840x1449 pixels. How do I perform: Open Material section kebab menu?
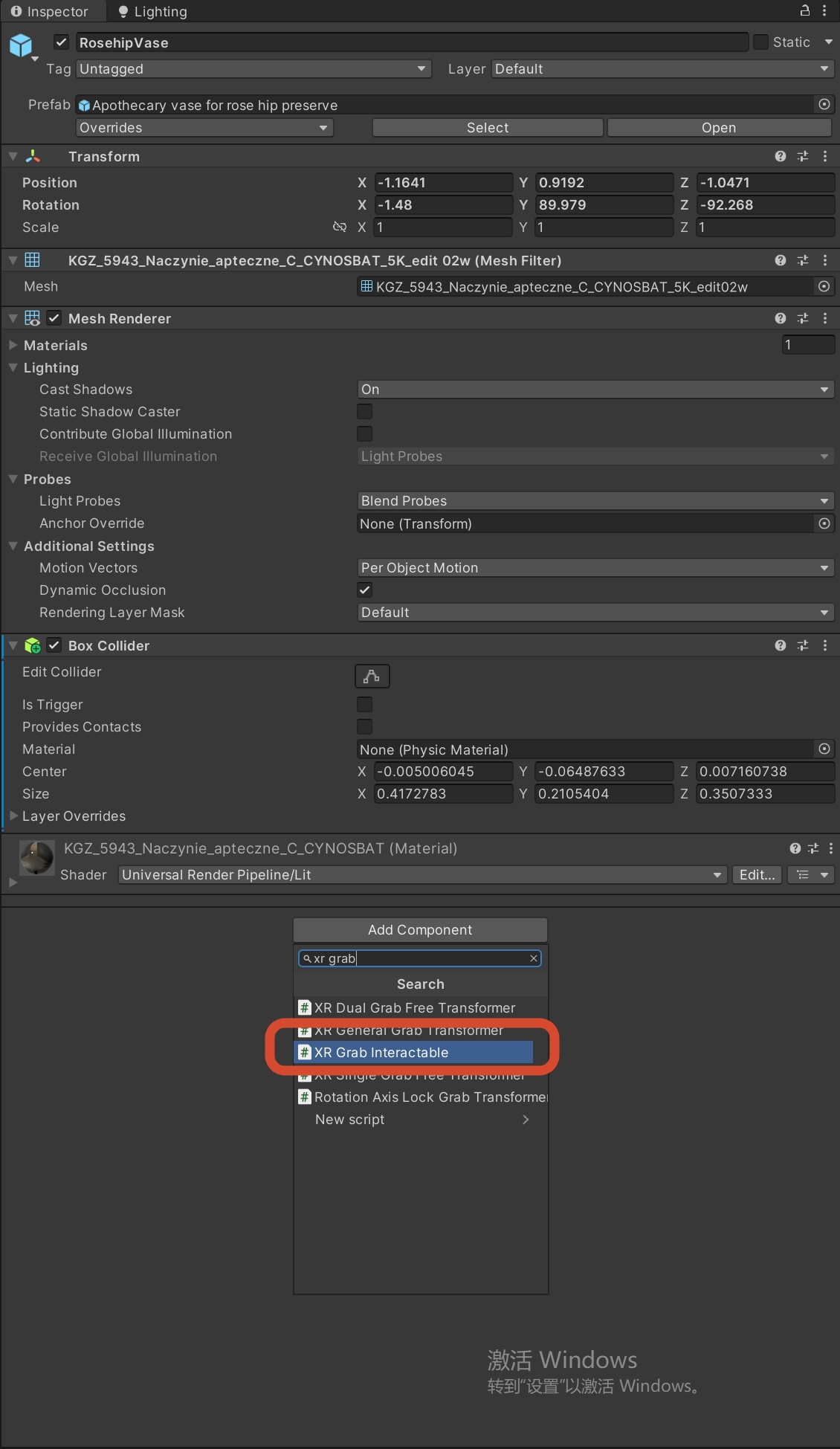point(831,848)
